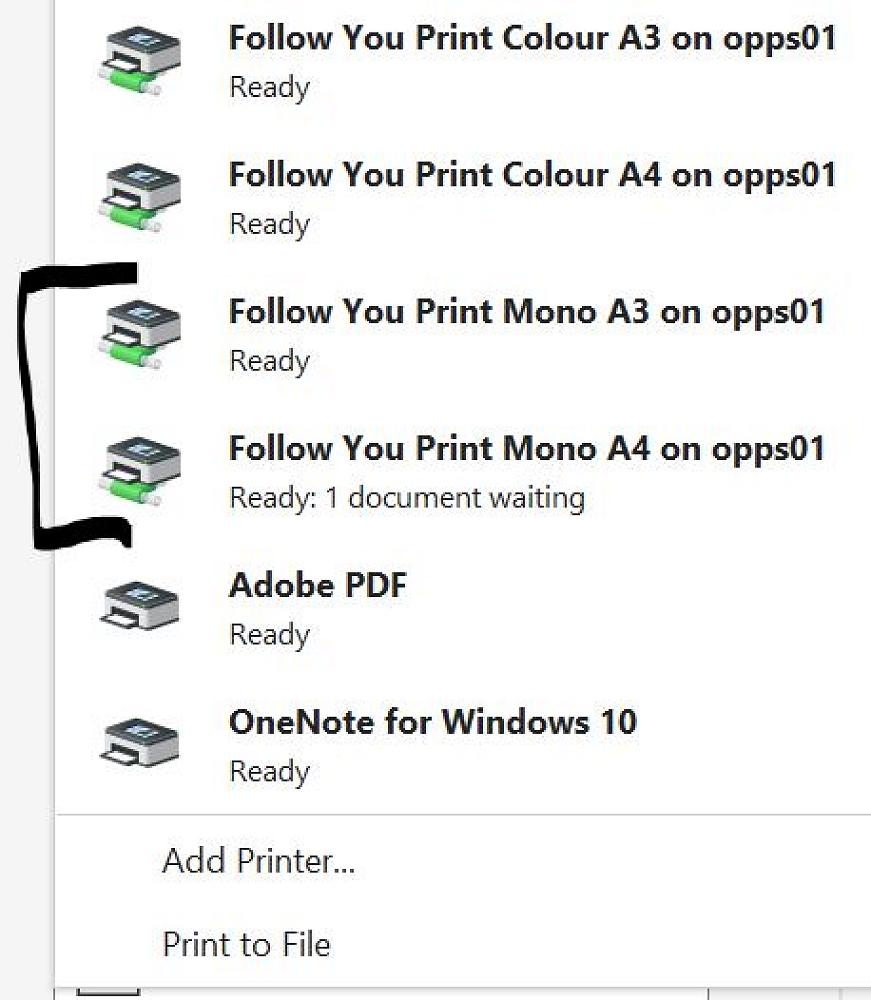
Task: Click the Follow You Print Mono A4 printer icon
Action: coord(140,471)
